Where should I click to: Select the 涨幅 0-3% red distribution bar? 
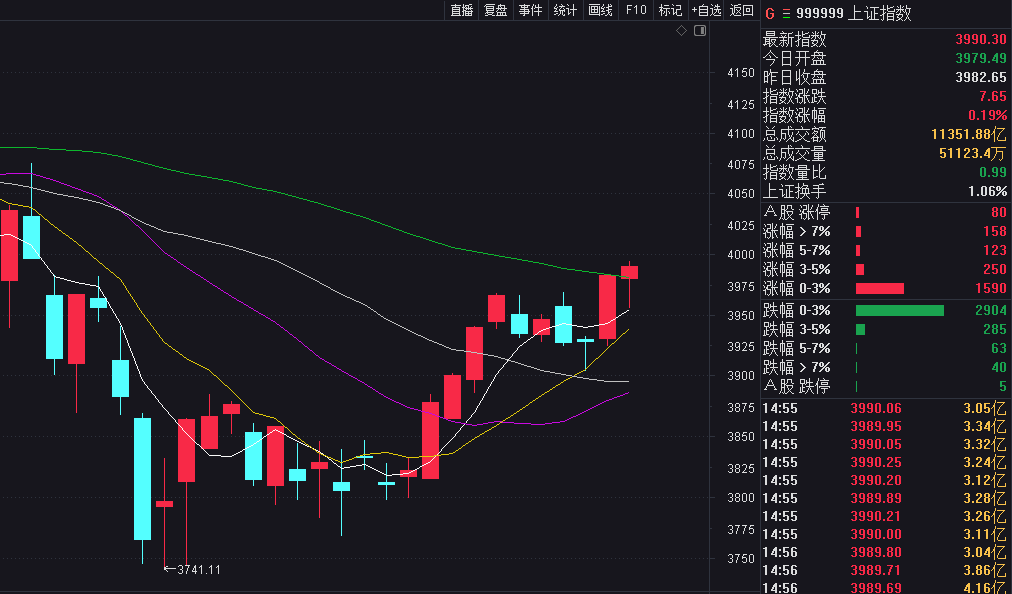point(880,289)
